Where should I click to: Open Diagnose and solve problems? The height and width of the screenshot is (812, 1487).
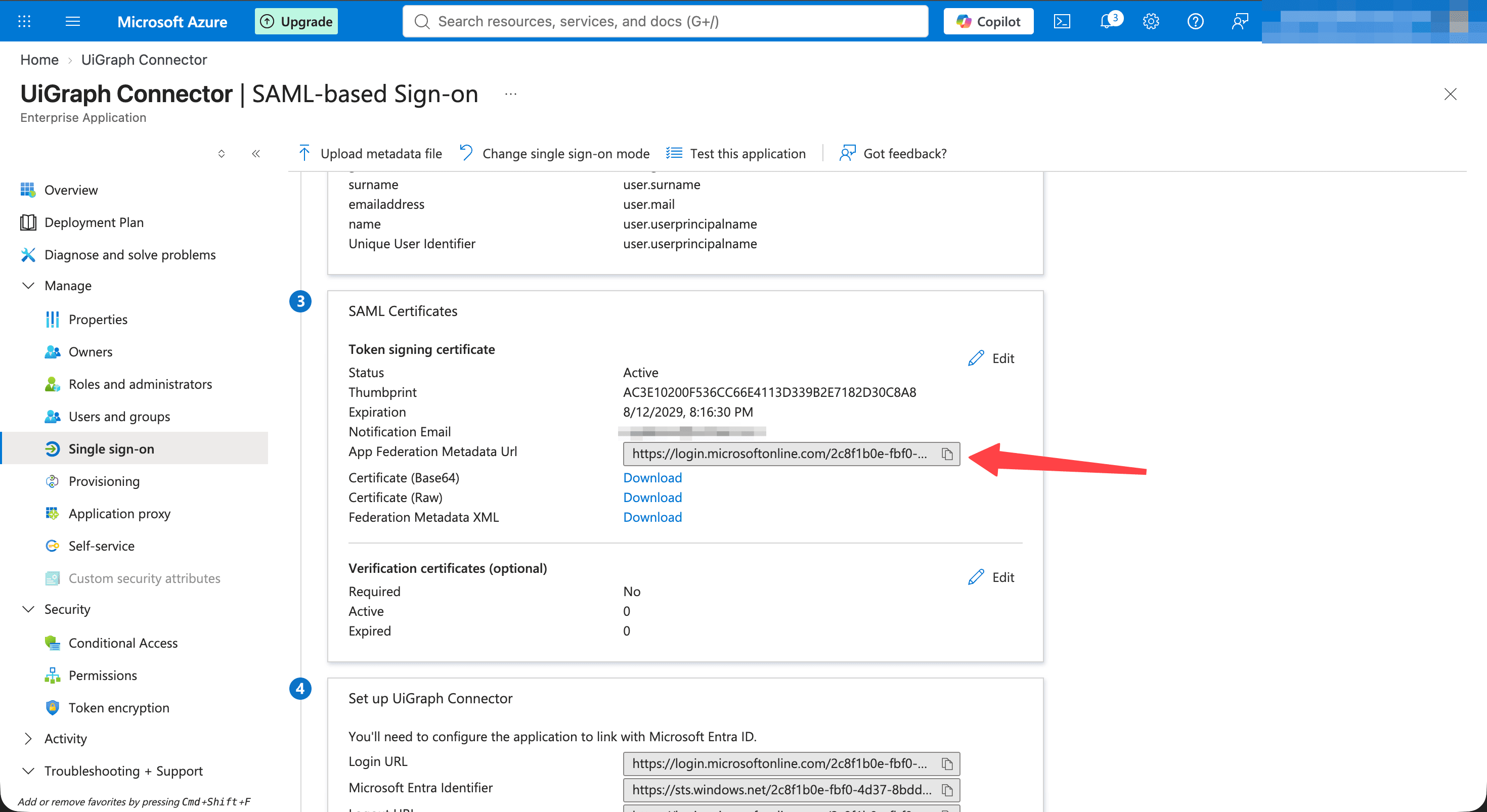pyautogui.click(x=130, y=254)
